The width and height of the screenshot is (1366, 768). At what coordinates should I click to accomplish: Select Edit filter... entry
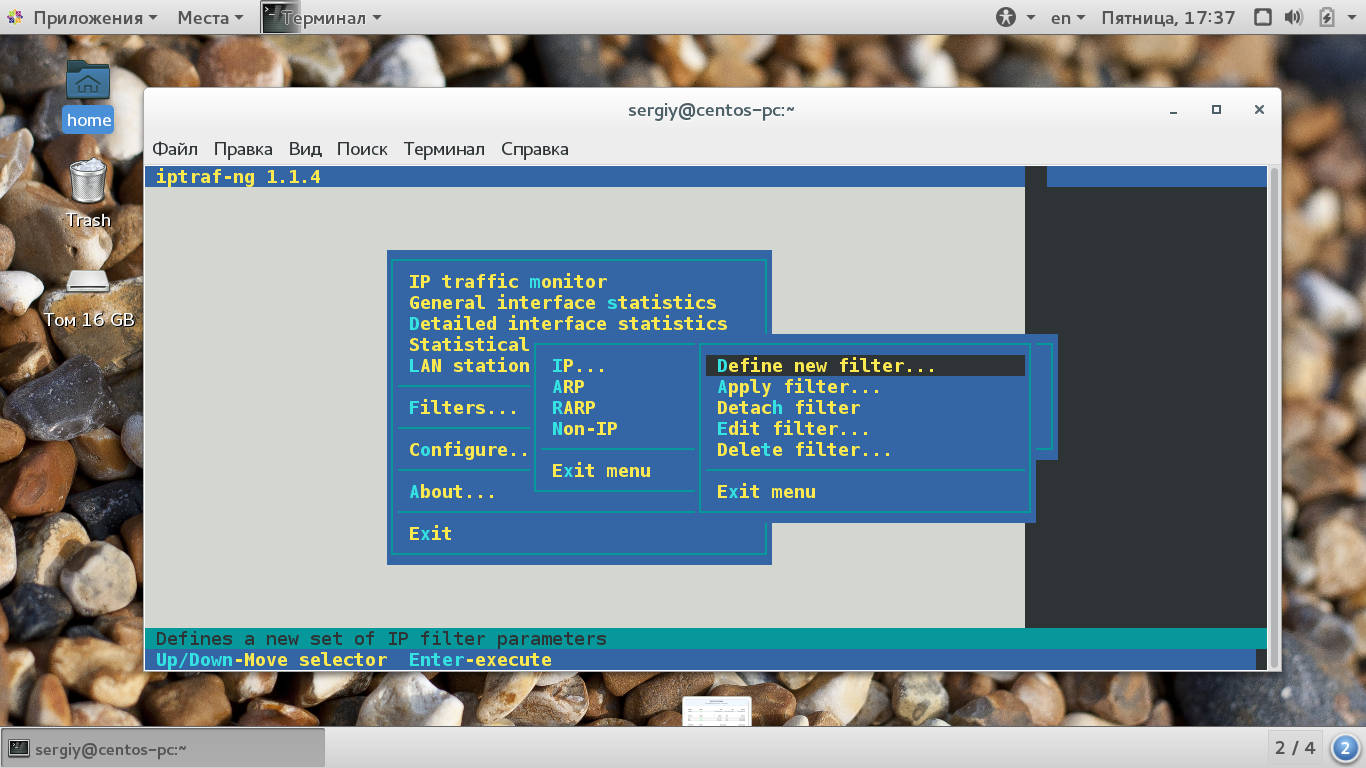click(793, 429)
